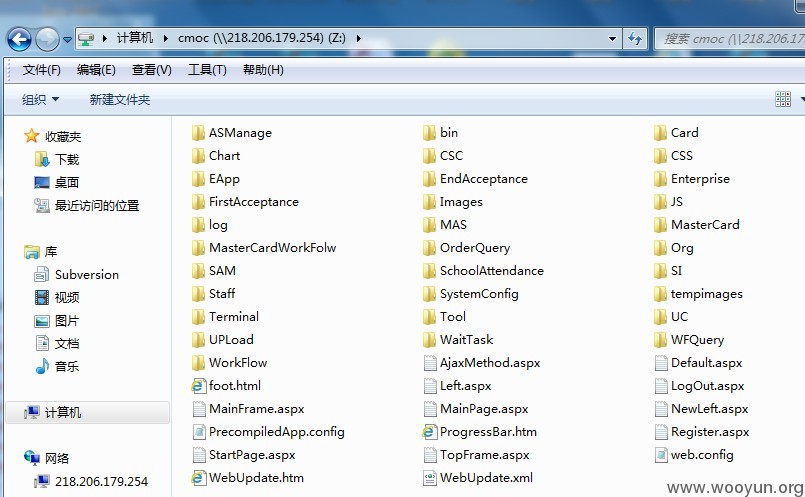Select 218.206.179.254 under network

(91, 482)
